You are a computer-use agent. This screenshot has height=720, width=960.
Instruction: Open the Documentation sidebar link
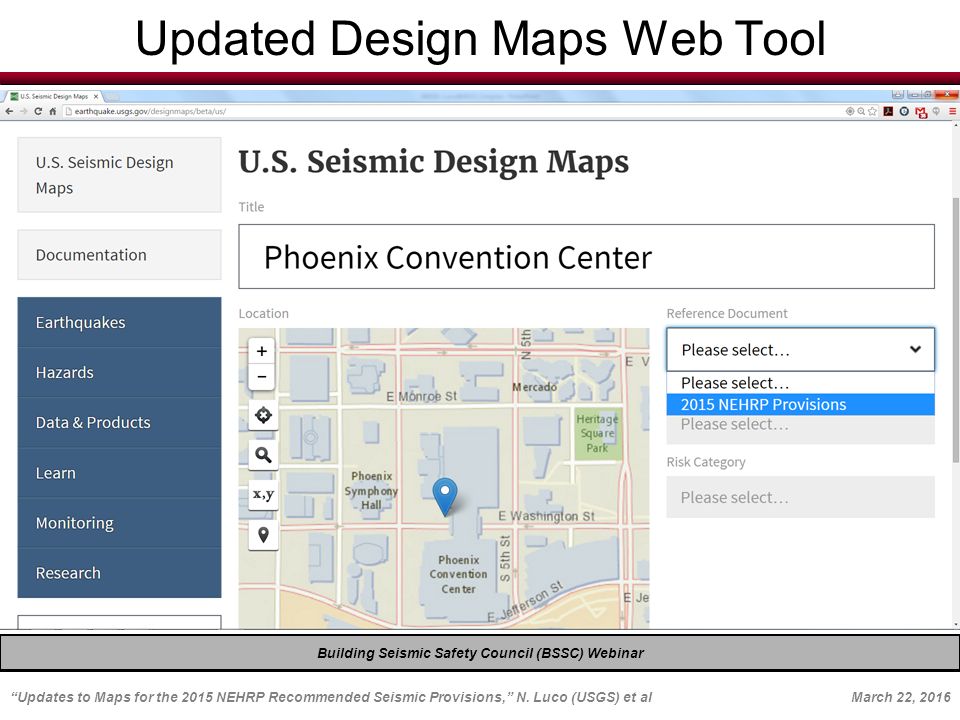(x=119, y=255)
